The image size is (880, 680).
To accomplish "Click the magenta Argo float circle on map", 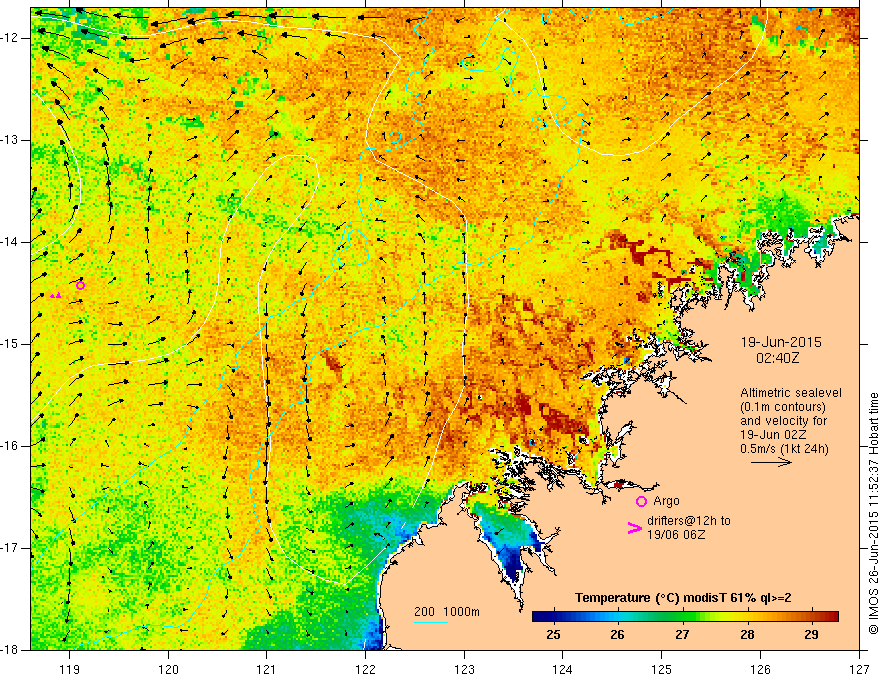I will (80, 286).
